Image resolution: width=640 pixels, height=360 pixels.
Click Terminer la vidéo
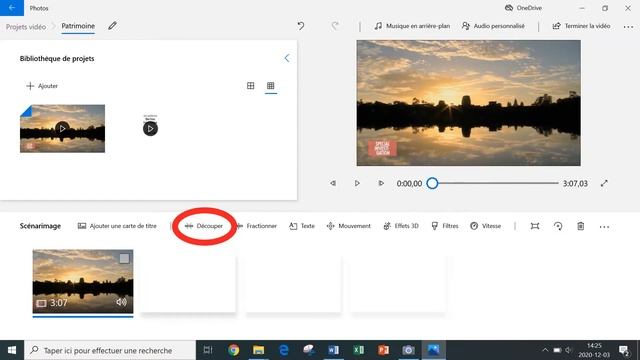(x=582, y=26)
